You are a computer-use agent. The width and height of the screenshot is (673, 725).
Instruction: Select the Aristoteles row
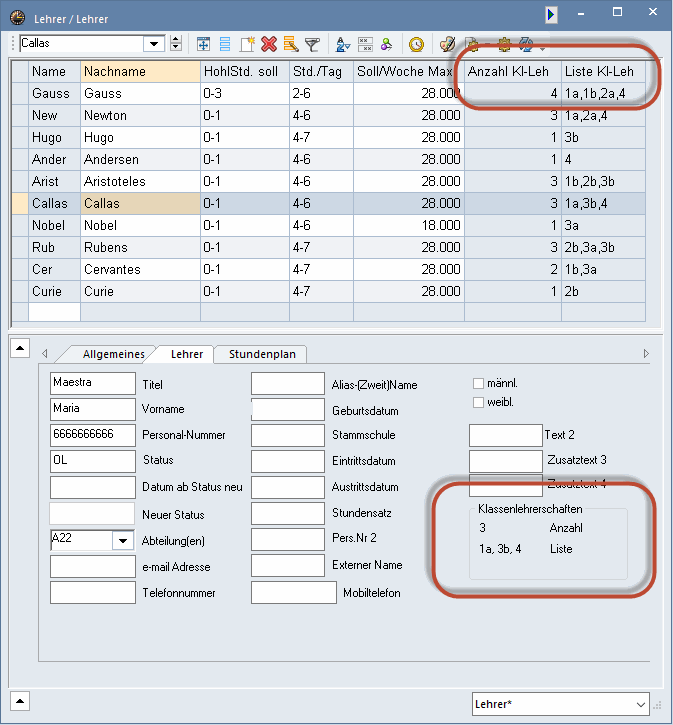click(328, 182)
